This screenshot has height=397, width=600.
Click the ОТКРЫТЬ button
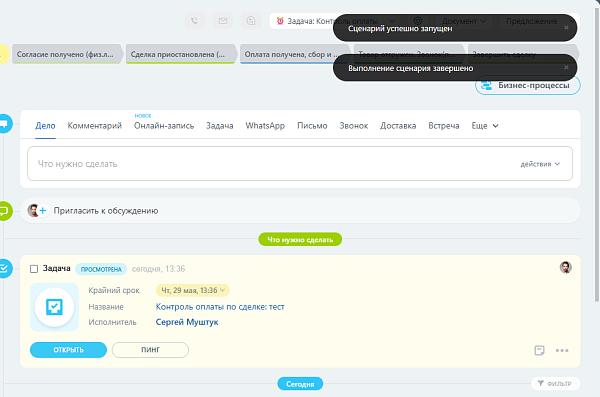[x=68, y=350]
